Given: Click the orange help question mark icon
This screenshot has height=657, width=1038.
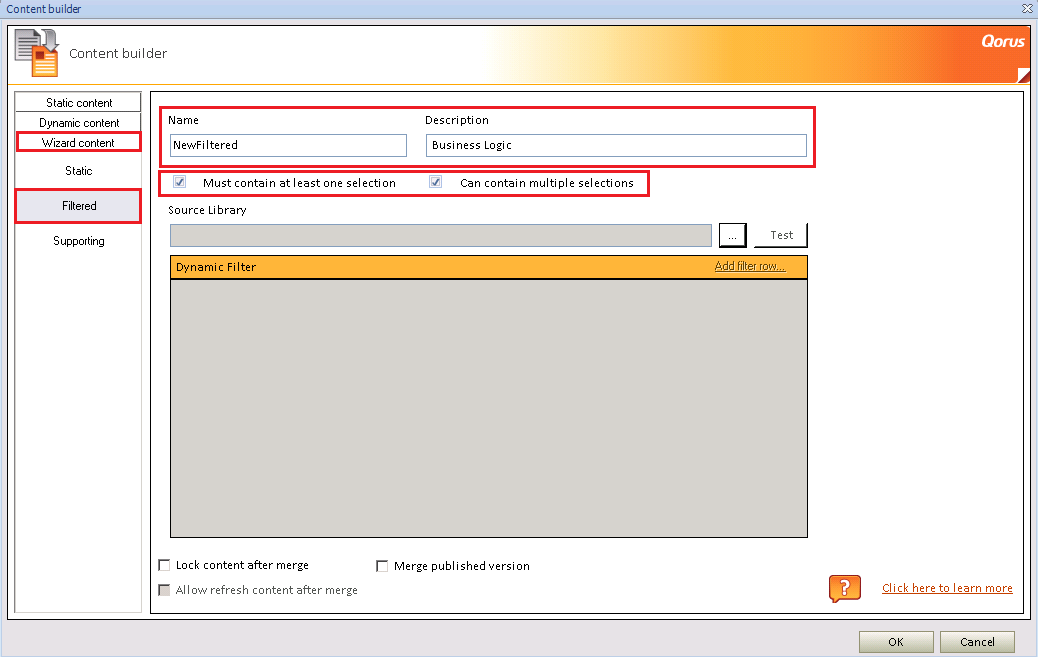Looking at the screenshot, I should tap(845, 588).
